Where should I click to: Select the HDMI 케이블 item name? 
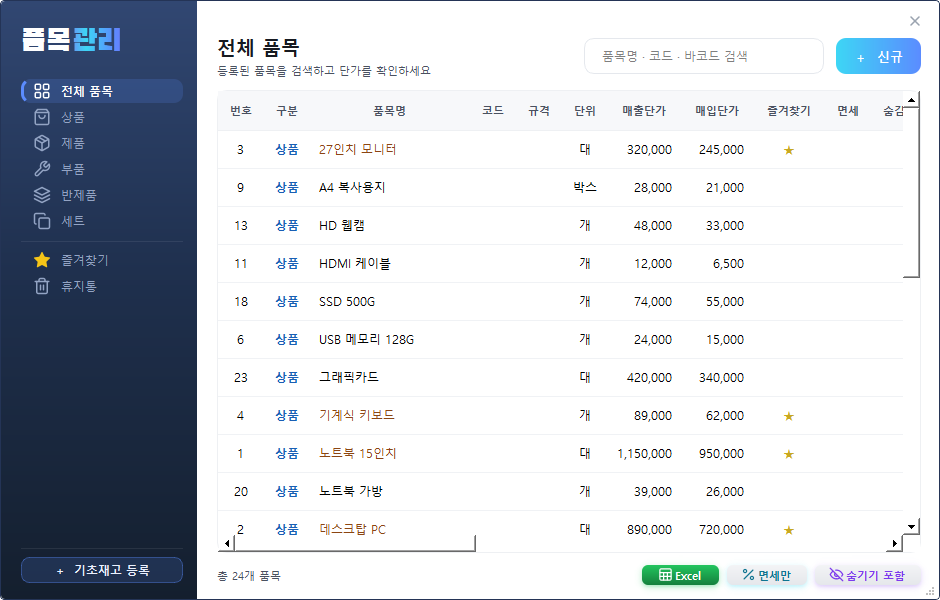pos(354,264)
